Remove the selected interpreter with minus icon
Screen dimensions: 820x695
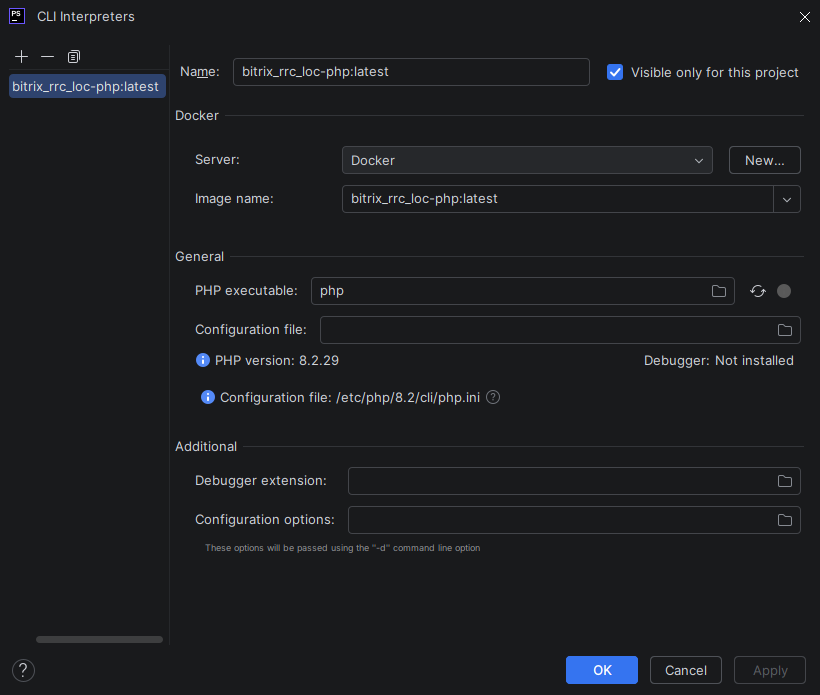pyautogui.click(x=47, y=57)
